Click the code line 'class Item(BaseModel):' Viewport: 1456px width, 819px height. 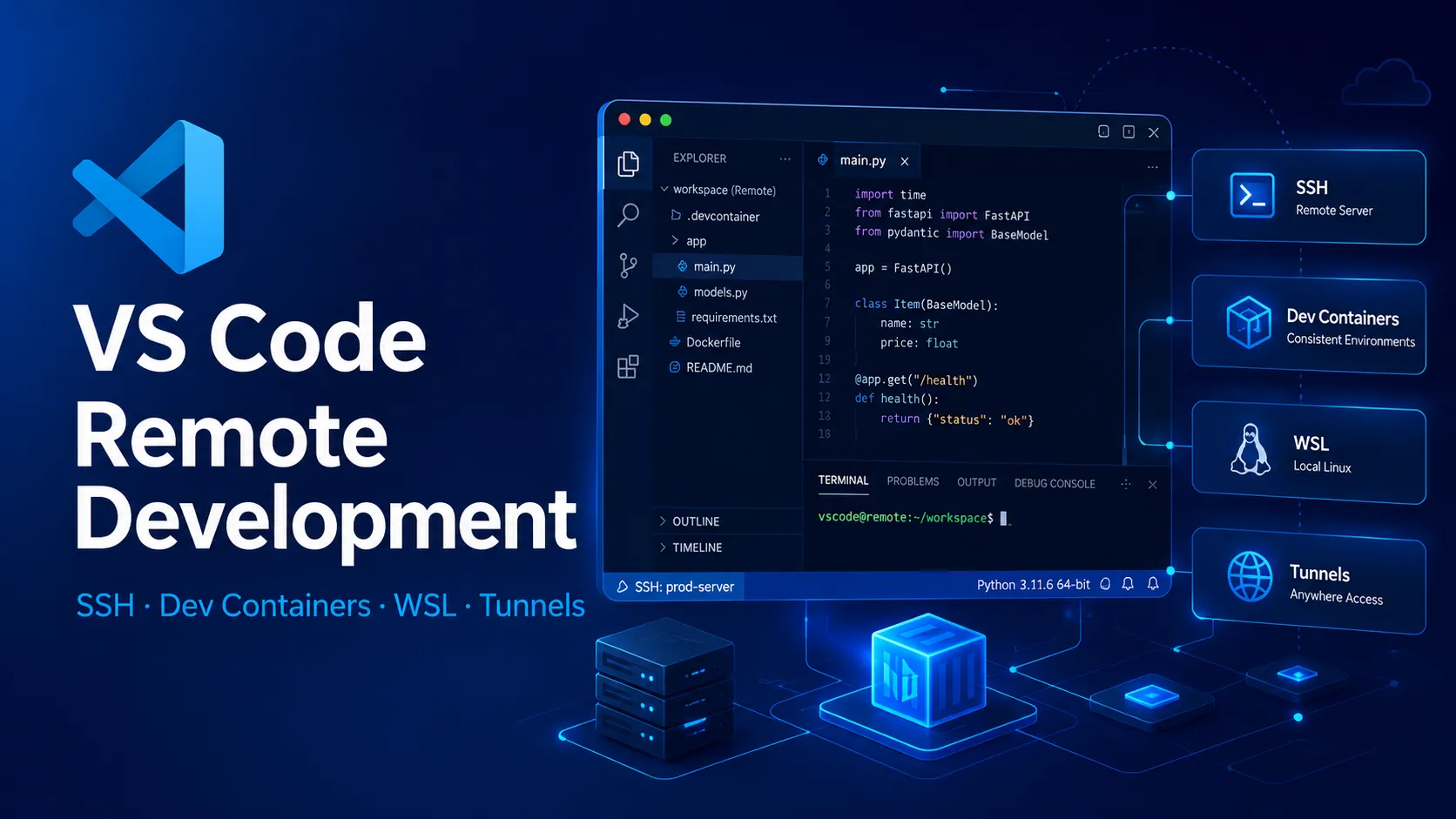(x=926, y=305)
